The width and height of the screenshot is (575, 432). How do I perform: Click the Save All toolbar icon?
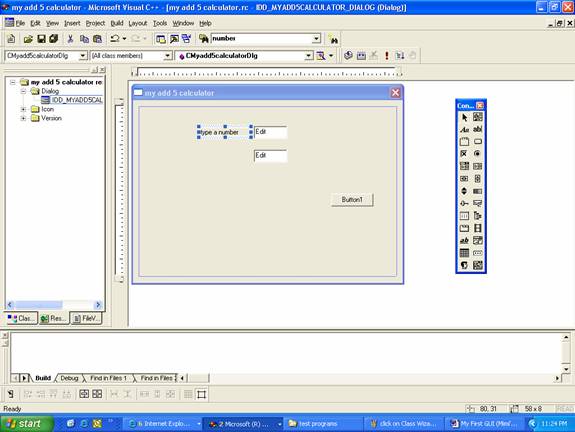[x=54, y=39]
